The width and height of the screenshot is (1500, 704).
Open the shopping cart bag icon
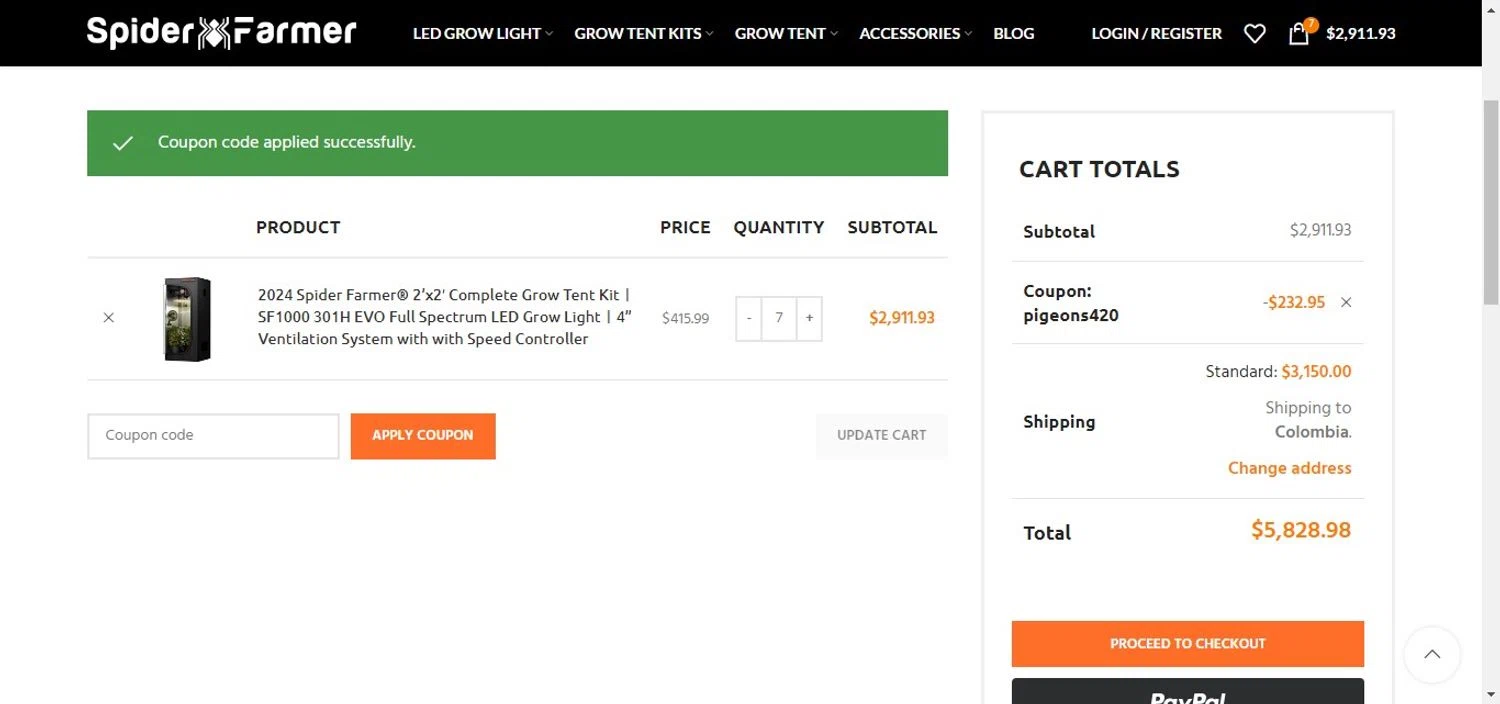click(x=1299, y=34)
